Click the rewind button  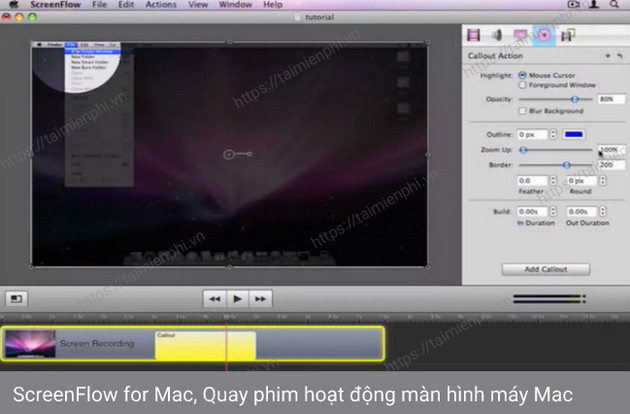(215, 299)
